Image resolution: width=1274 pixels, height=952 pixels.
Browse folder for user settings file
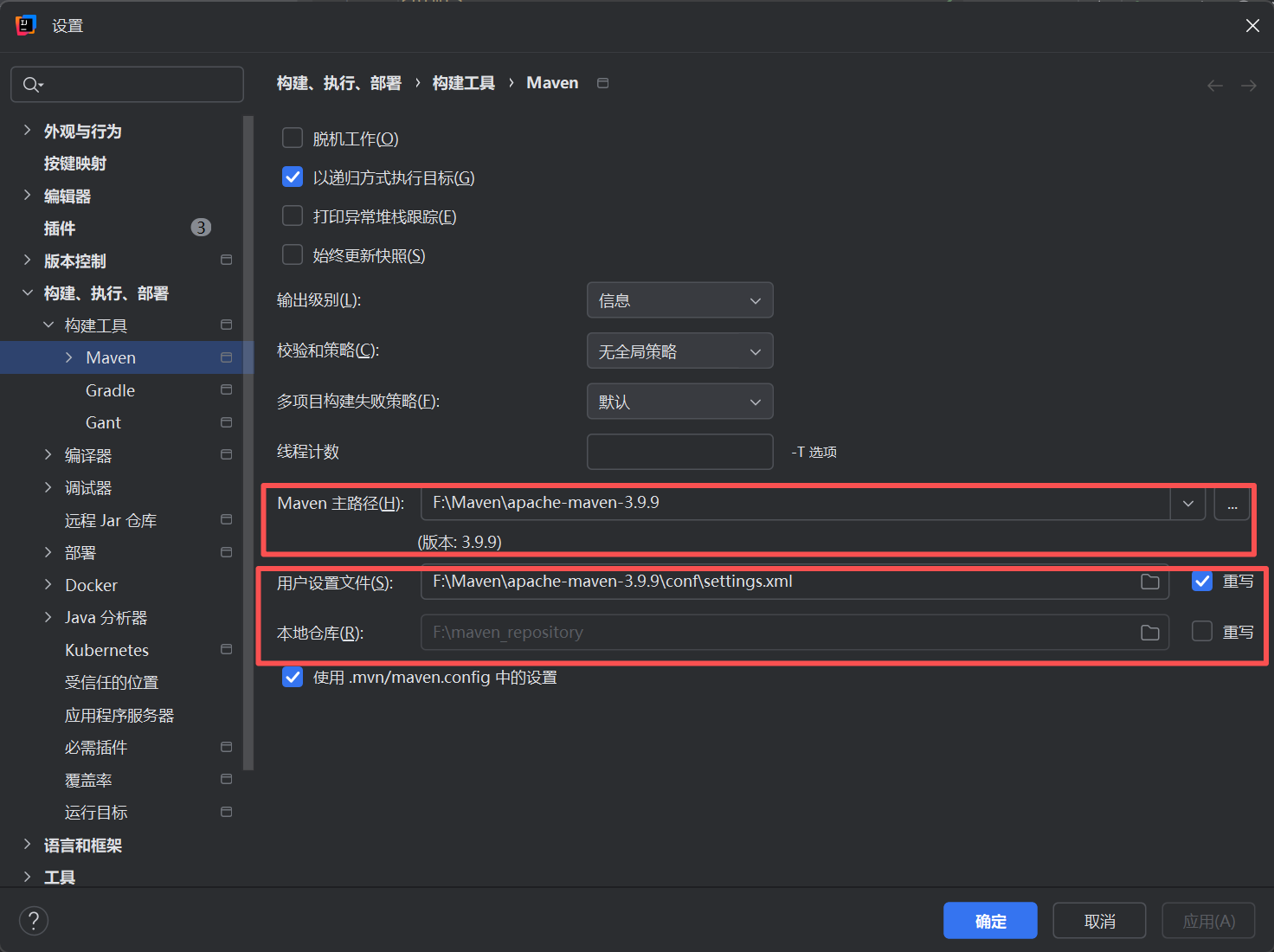coord(1150,582)
